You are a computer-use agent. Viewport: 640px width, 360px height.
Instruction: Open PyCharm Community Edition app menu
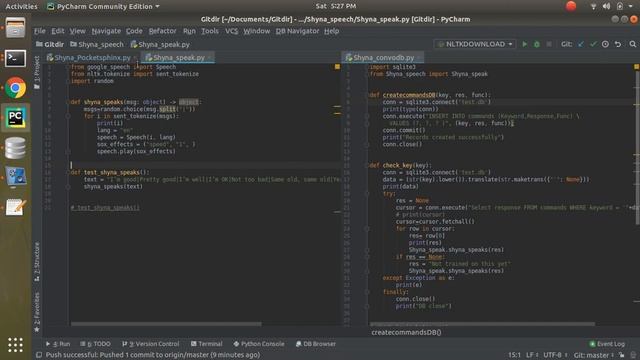tap(103, 6)
